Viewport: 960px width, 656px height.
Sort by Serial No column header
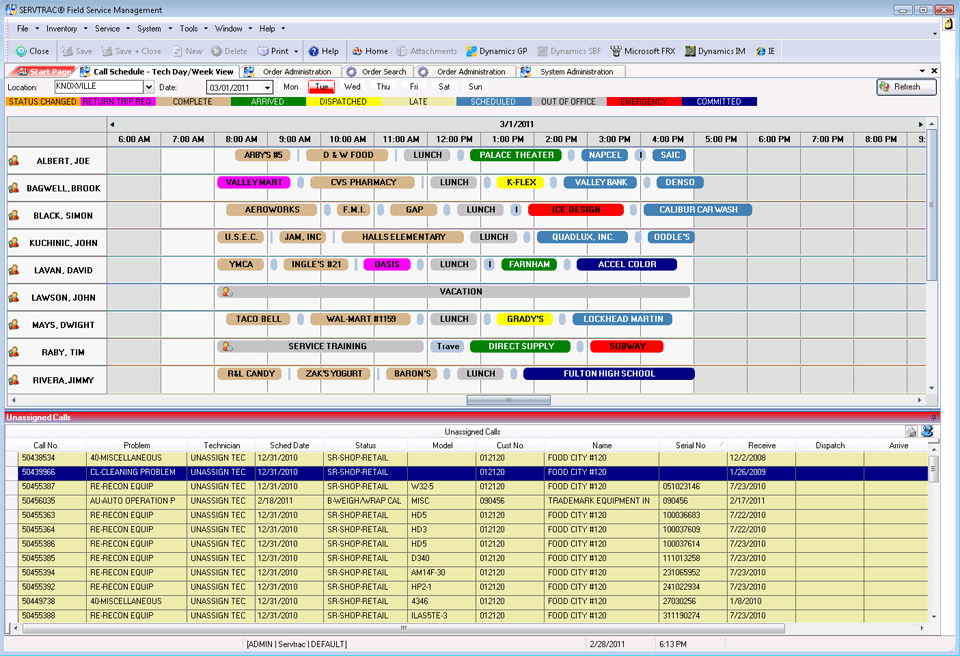coord(692,445)
